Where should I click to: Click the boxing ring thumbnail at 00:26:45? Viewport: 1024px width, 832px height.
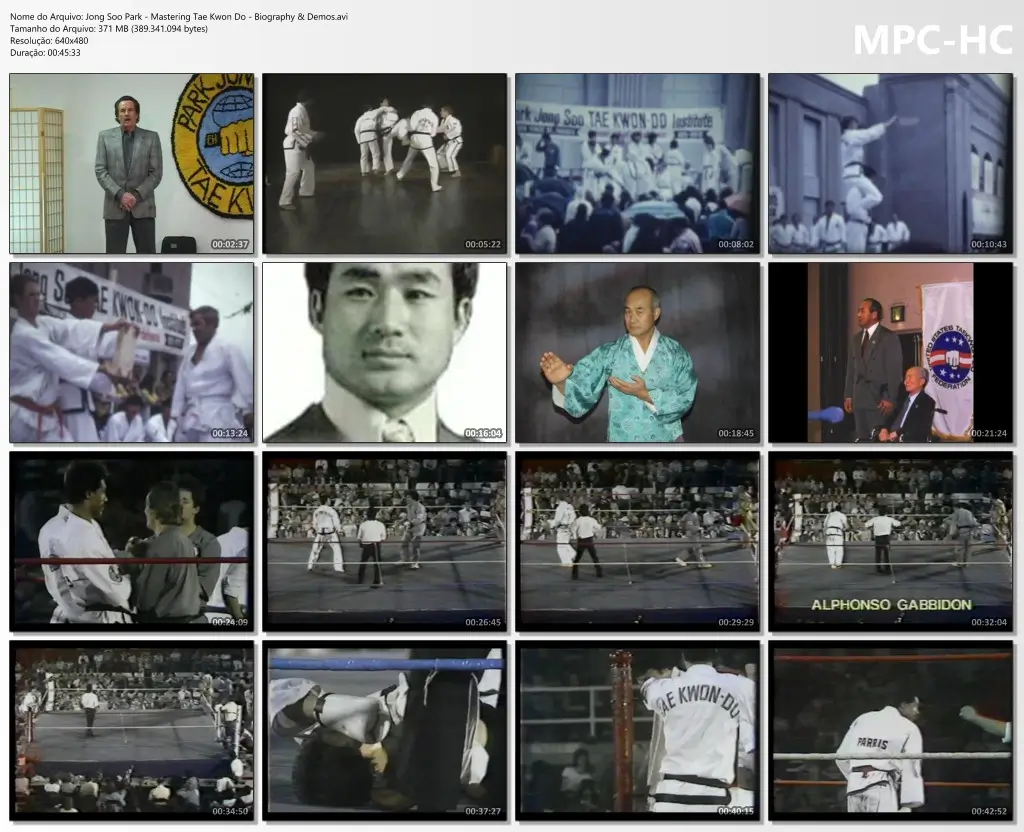pos(385,540)
